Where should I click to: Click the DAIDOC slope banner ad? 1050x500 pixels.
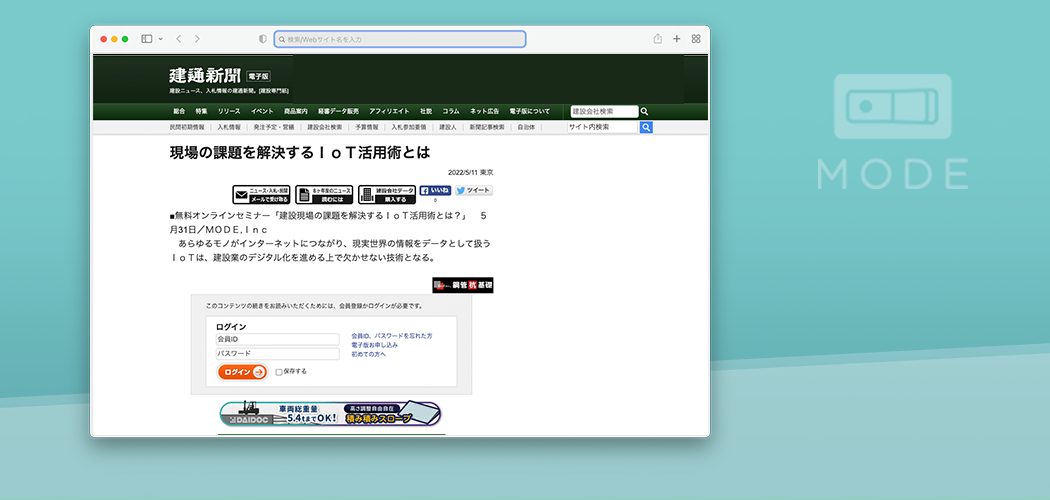[330, 413]
